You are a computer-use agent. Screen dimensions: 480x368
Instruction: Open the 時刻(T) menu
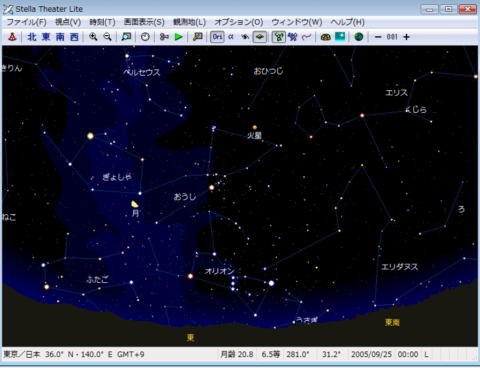[x=102, y=22]
